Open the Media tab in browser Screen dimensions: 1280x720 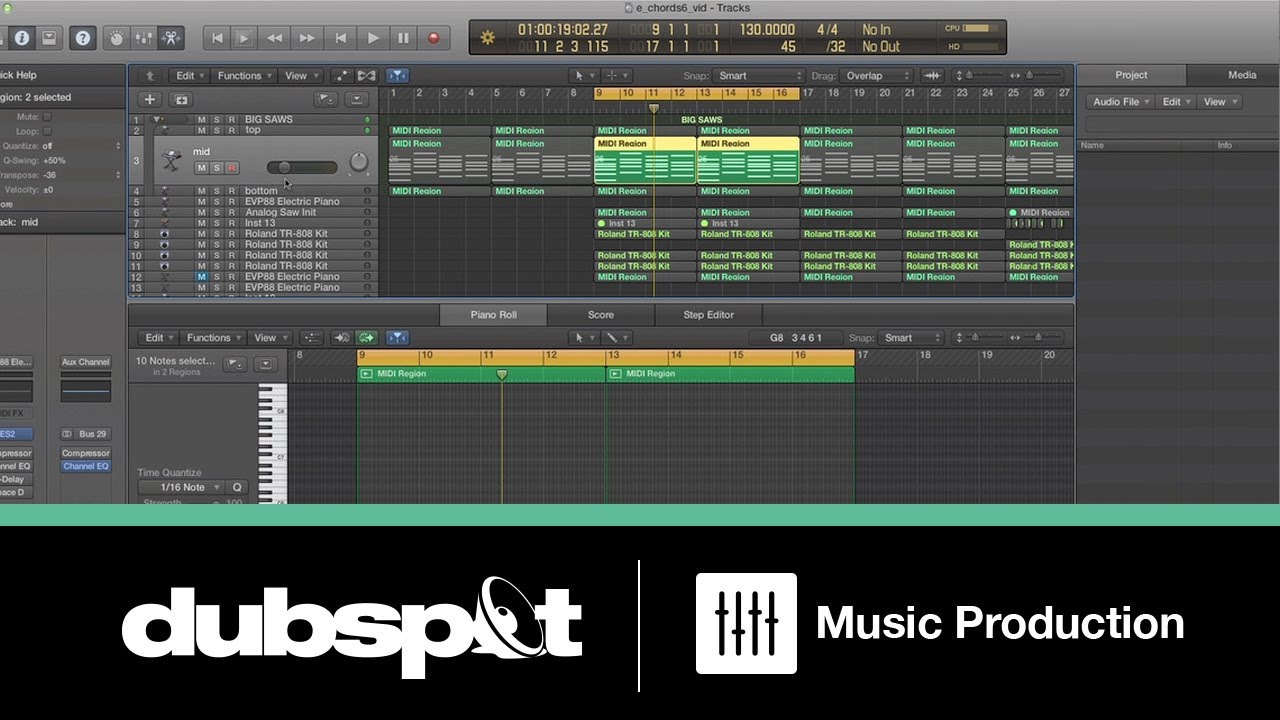pos(1242,75)
